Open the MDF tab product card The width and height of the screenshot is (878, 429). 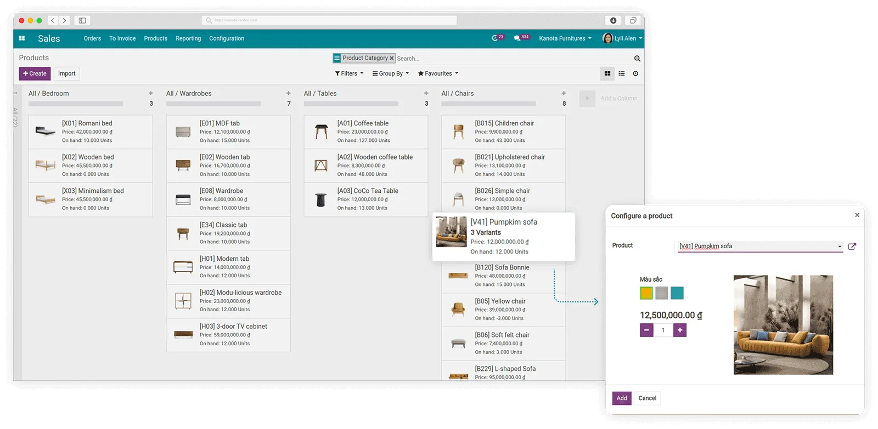228,132
